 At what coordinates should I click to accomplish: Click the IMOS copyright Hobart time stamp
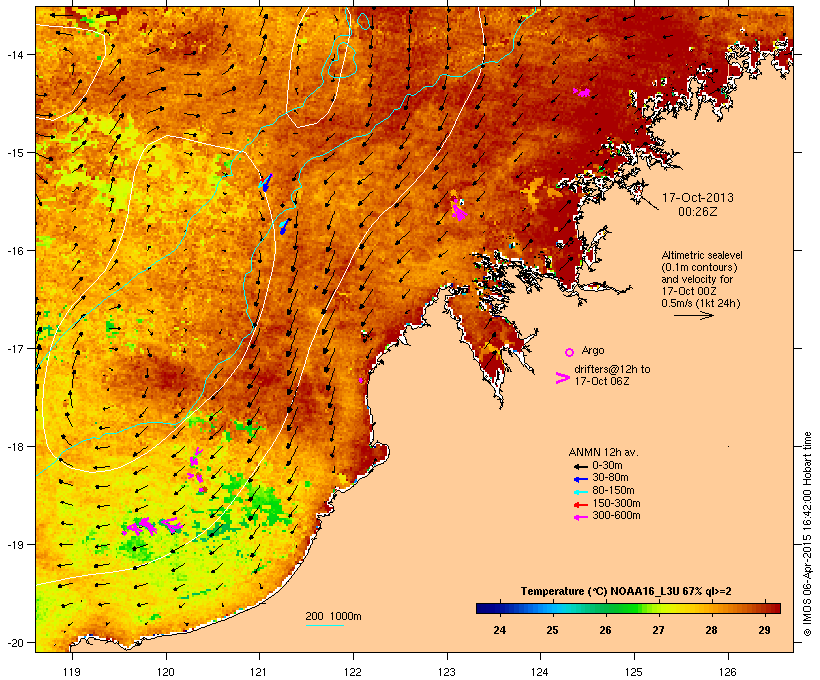(x=807, y=534)
